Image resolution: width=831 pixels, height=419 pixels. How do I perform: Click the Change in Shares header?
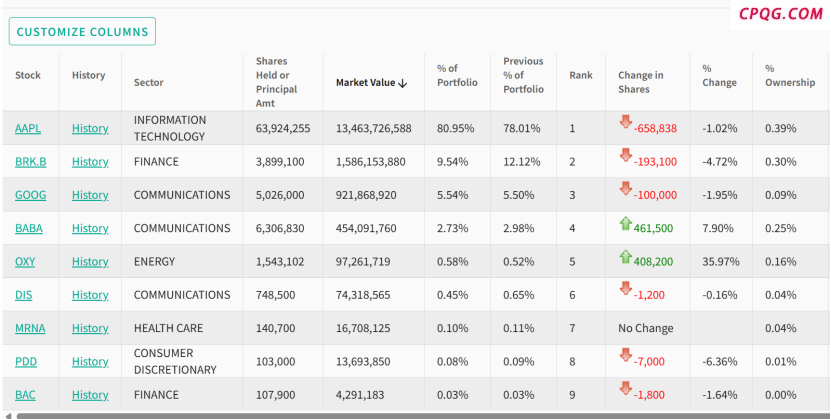point(640,82)
